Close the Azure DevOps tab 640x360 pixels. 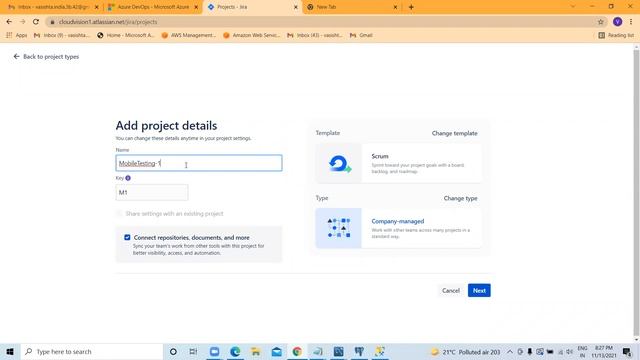tap(196, 7)
